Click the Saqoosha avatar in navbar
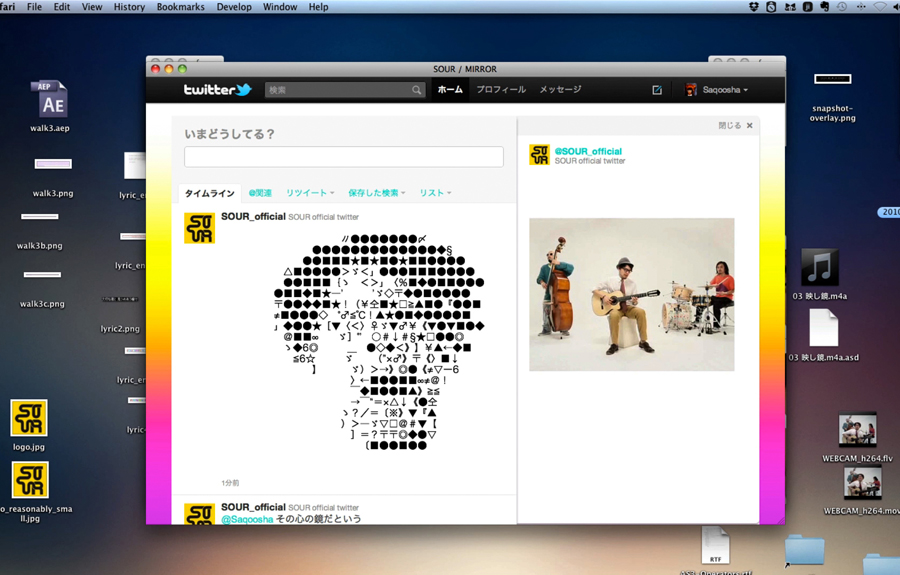This screenshot has height=575, width=900. pyautogui.click(x=691, y=90)
